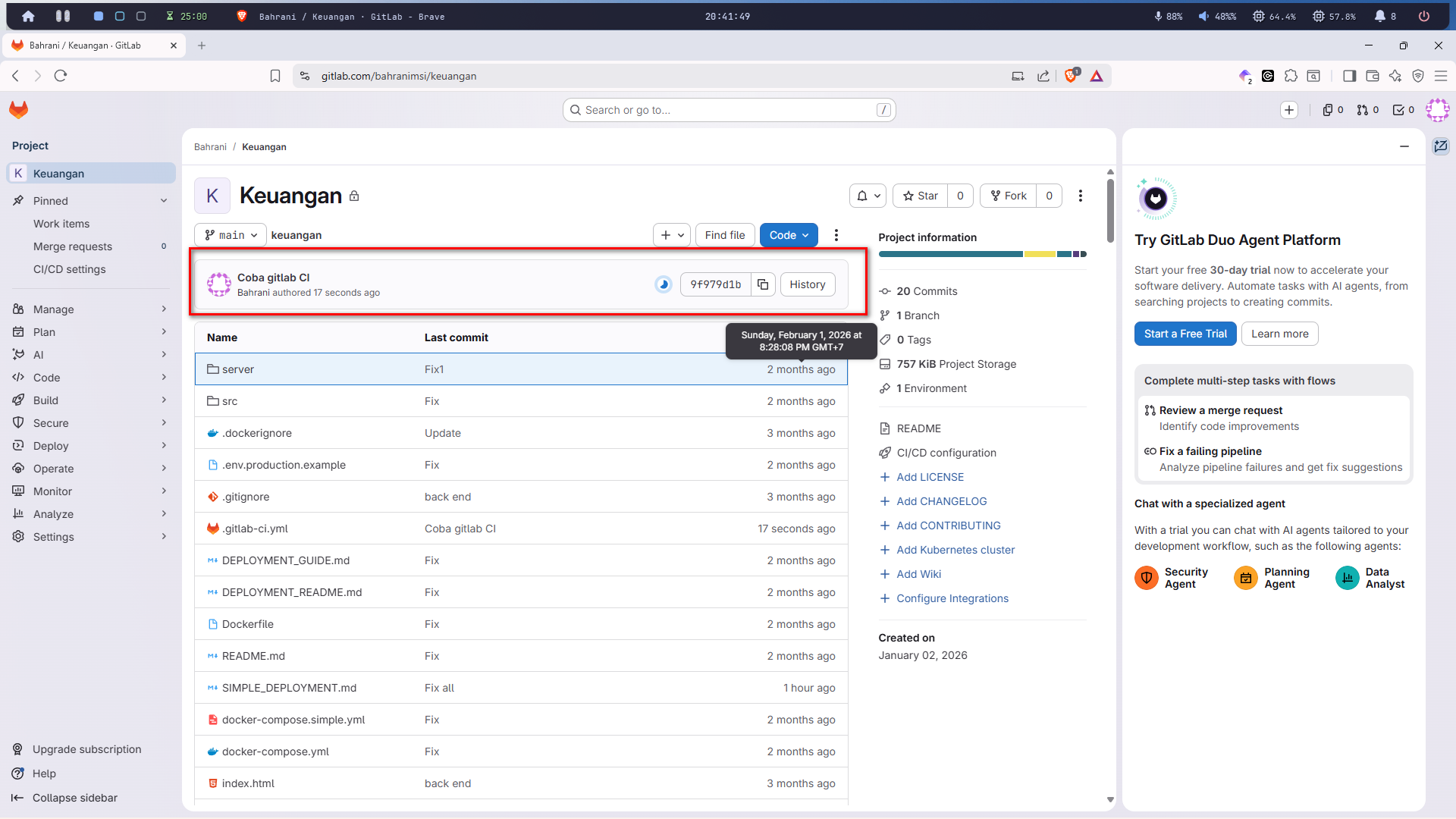Bookmark this page with the bookmark icon
Image resolution: width=1456 pixels, height=819 pixels.
[x=275, y=76]
